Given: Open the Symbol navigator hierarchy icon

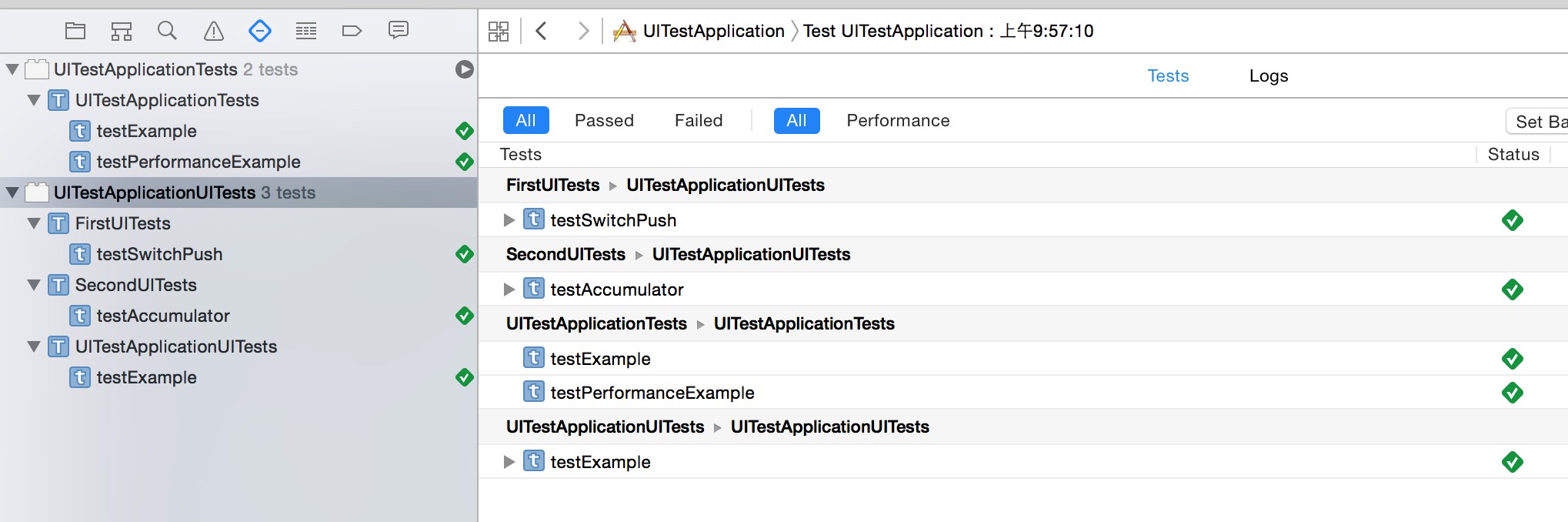Looking at the screenshot, I should pos(122,31).
